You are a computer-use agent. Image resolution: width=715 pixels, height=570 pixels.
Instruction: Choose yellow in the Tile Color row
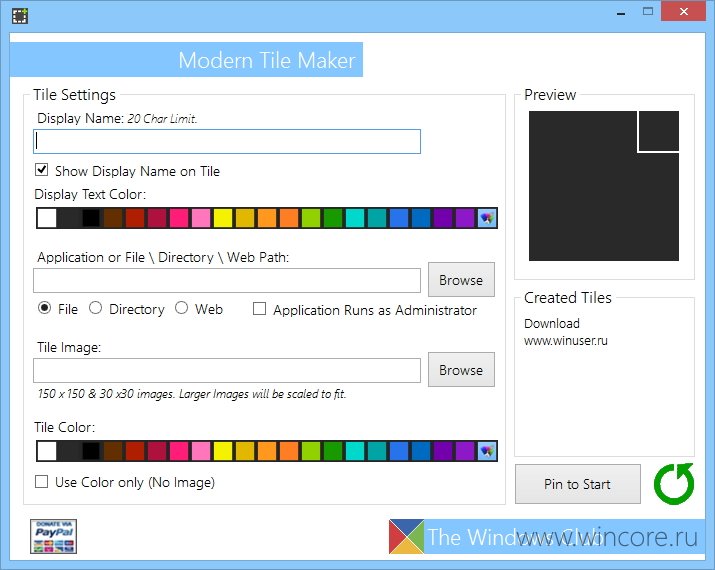[x=223, y=451]
